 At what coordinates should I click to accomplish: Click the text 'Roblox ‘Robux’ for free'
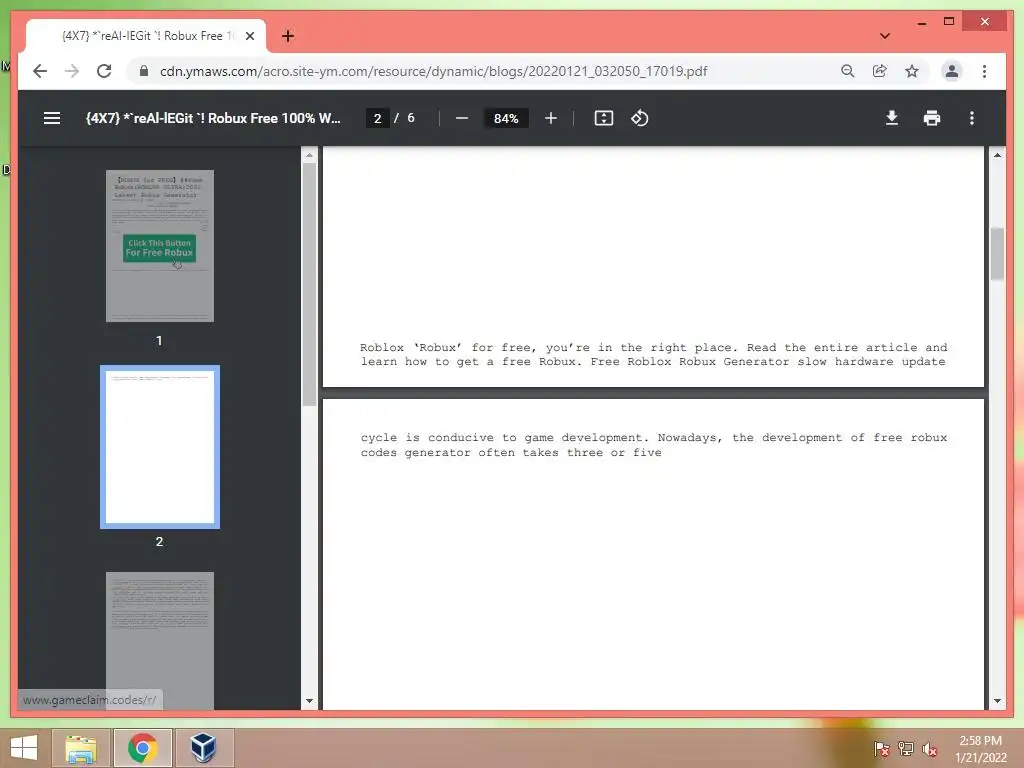447,347
